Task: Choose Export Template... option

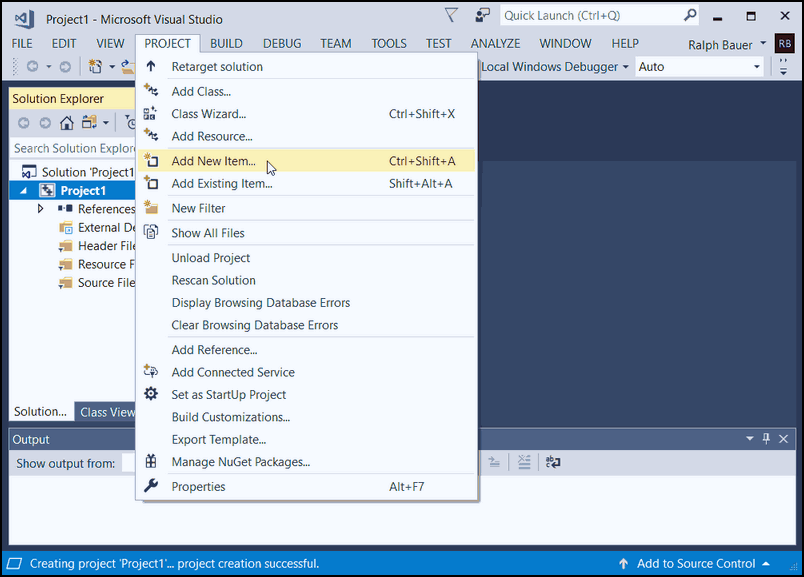Action: pos(307,440)
